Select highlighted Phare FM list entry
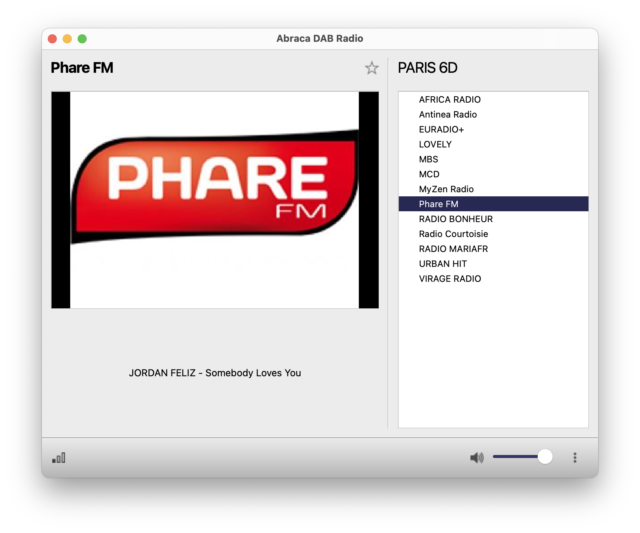The height and width of the screenshot is (533, 640). click(493, 204)
